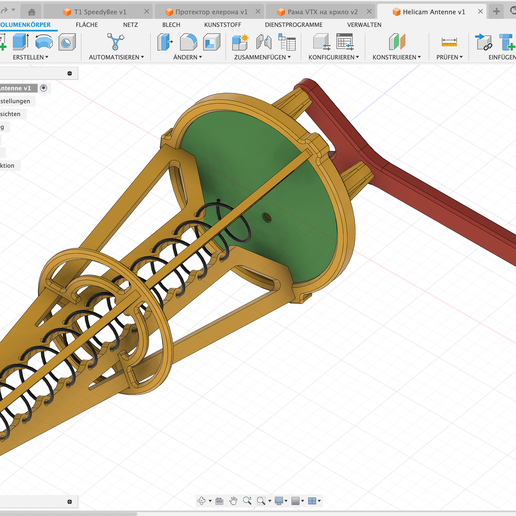Viewport: 516px width, 516px height.
Task: Click the Configure model icon
Action: point(322,42)
